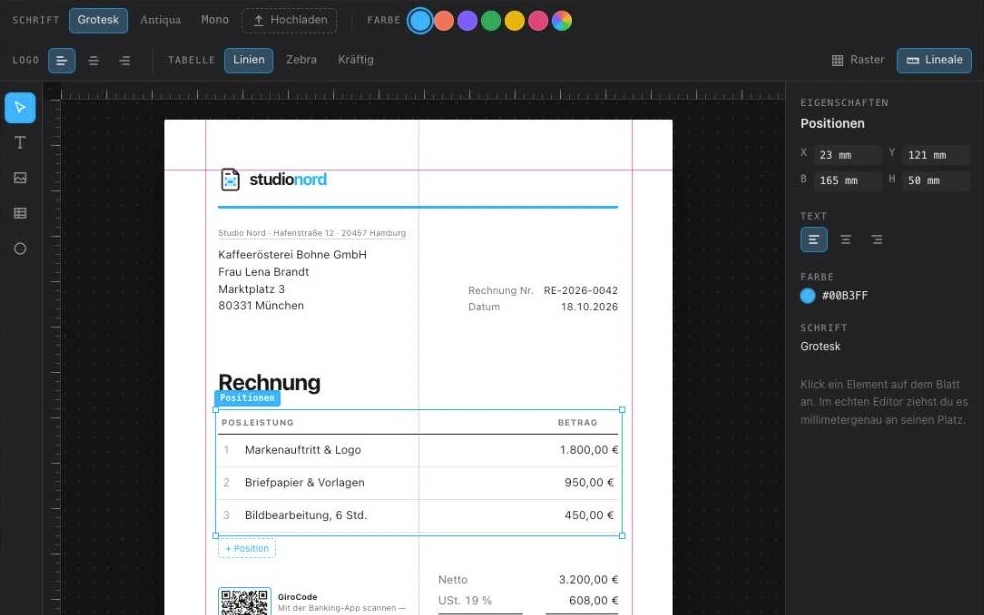Select the date 18.10.2026

coord(589,307)
